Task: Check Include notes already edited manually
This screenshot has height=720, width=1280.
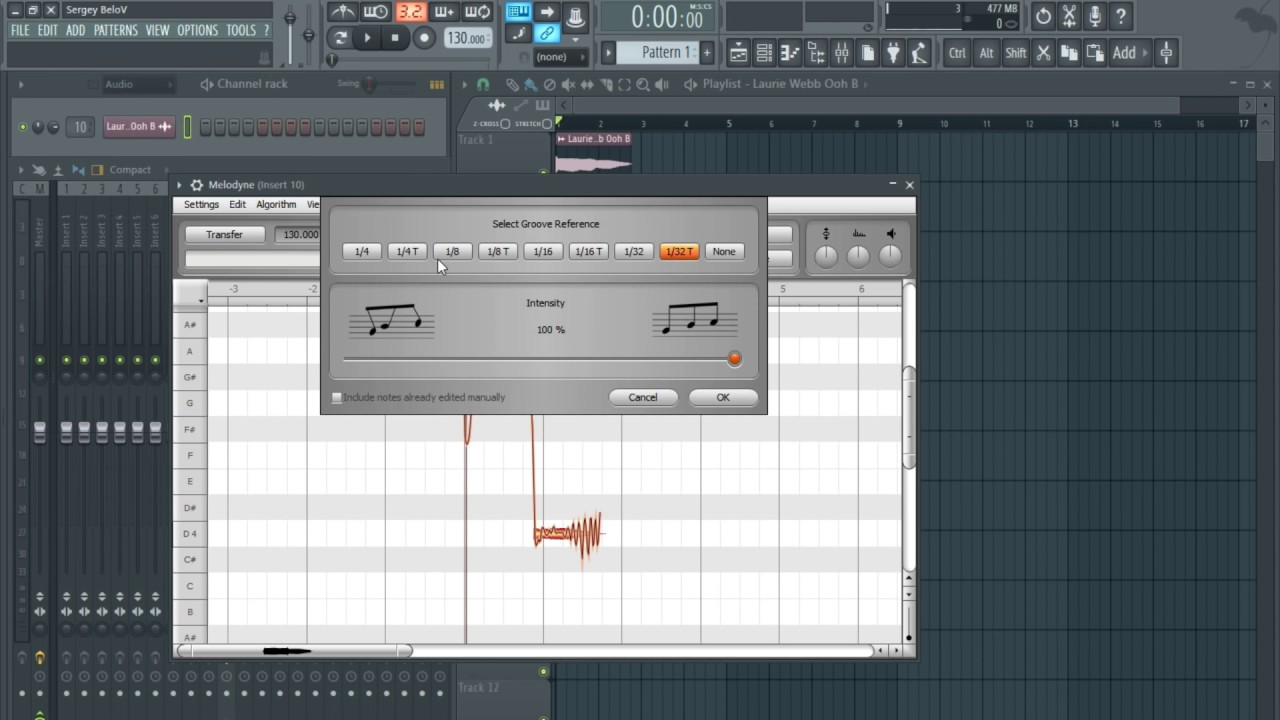Action: [x=337, y=397]
